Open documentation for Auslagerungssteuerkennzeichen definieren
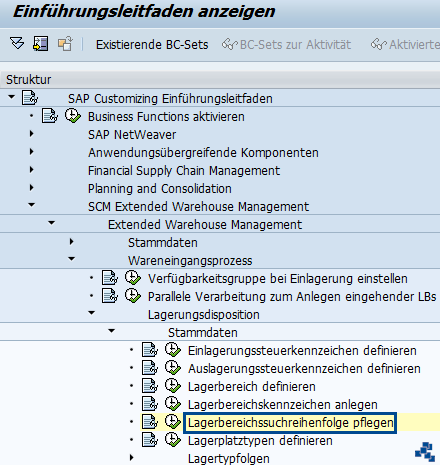This screenshot has height=465, width=440. point(150,368)
